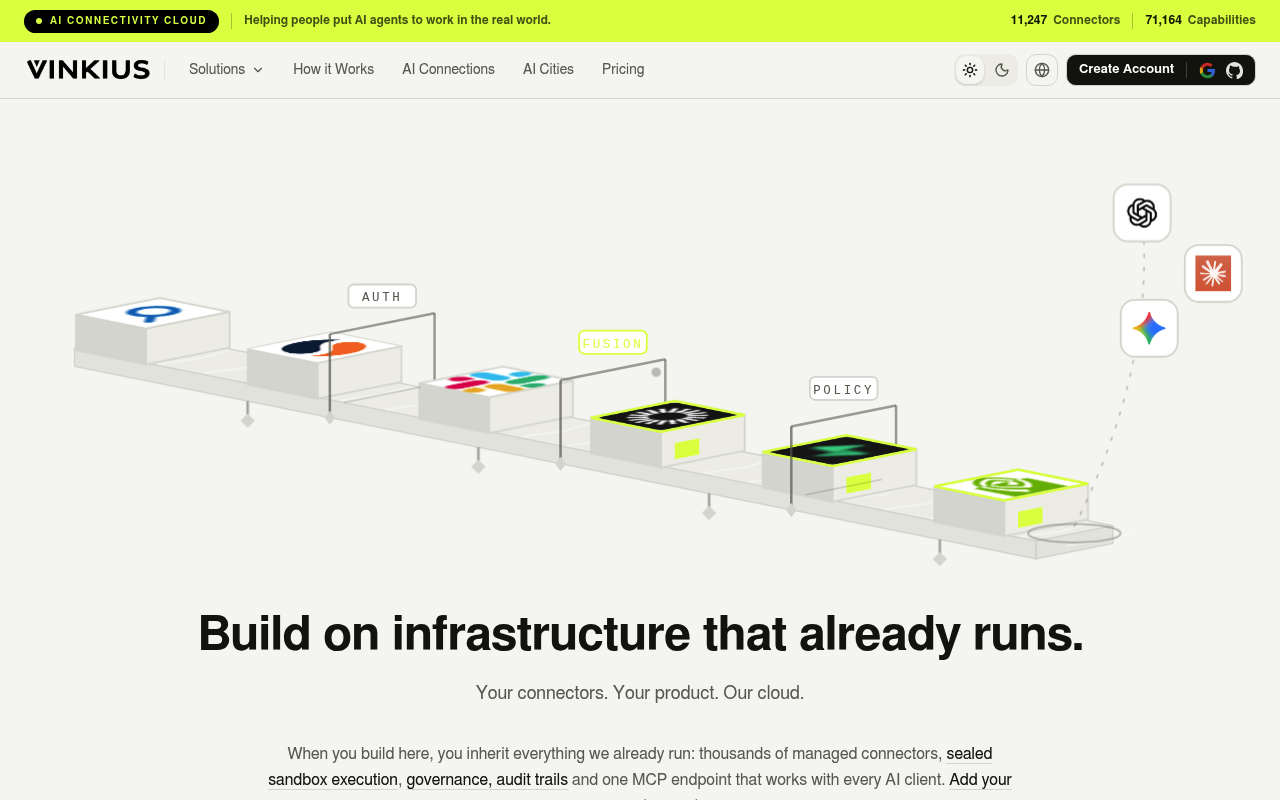Viewport: 1280px width, 800px height.
Task: Click the 'Helping people put AI agents' tagline
Action: tap(397, 20)
